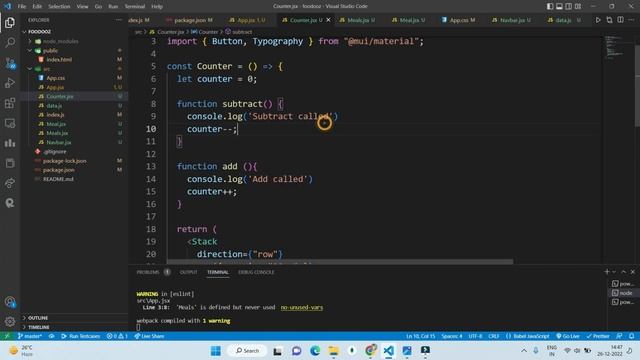Image resolution: width=640 pixels, height=360 pixels.
Task: Open the Source Control view
Action: (10, 63)
